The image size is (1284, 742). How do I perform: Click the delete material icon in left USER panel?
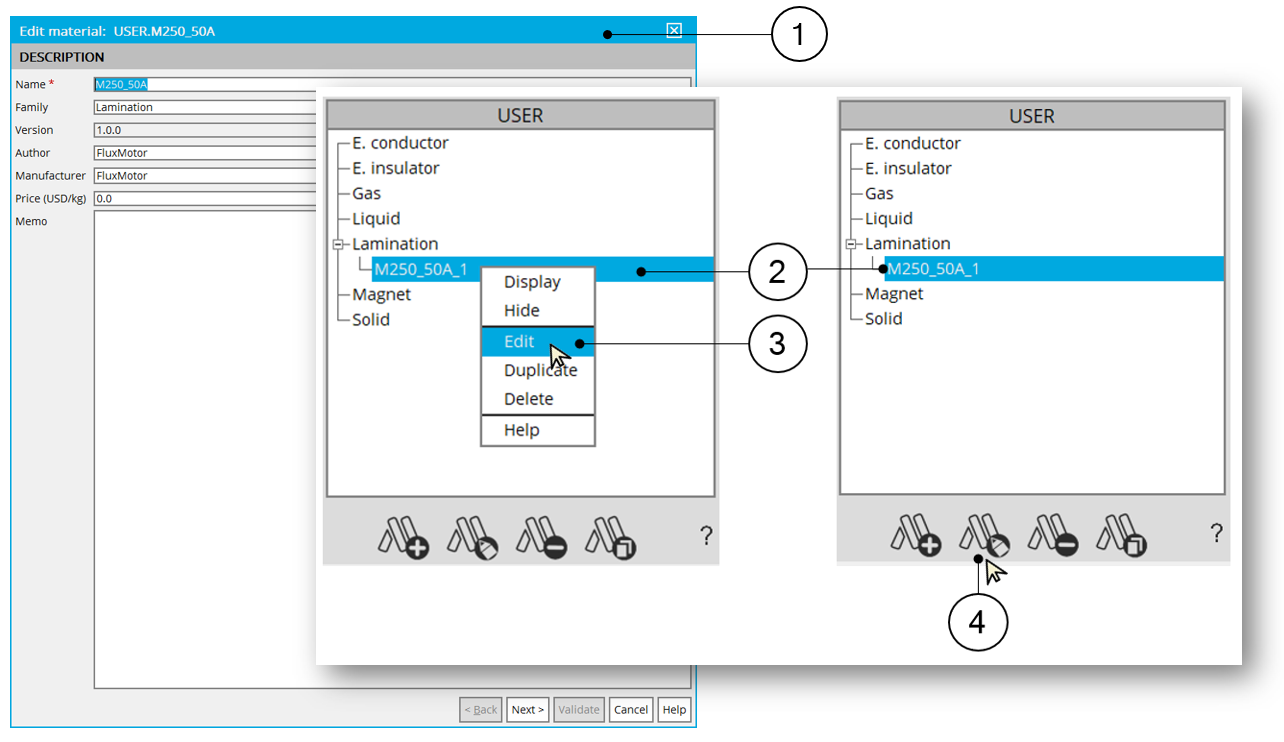[541, 536]
